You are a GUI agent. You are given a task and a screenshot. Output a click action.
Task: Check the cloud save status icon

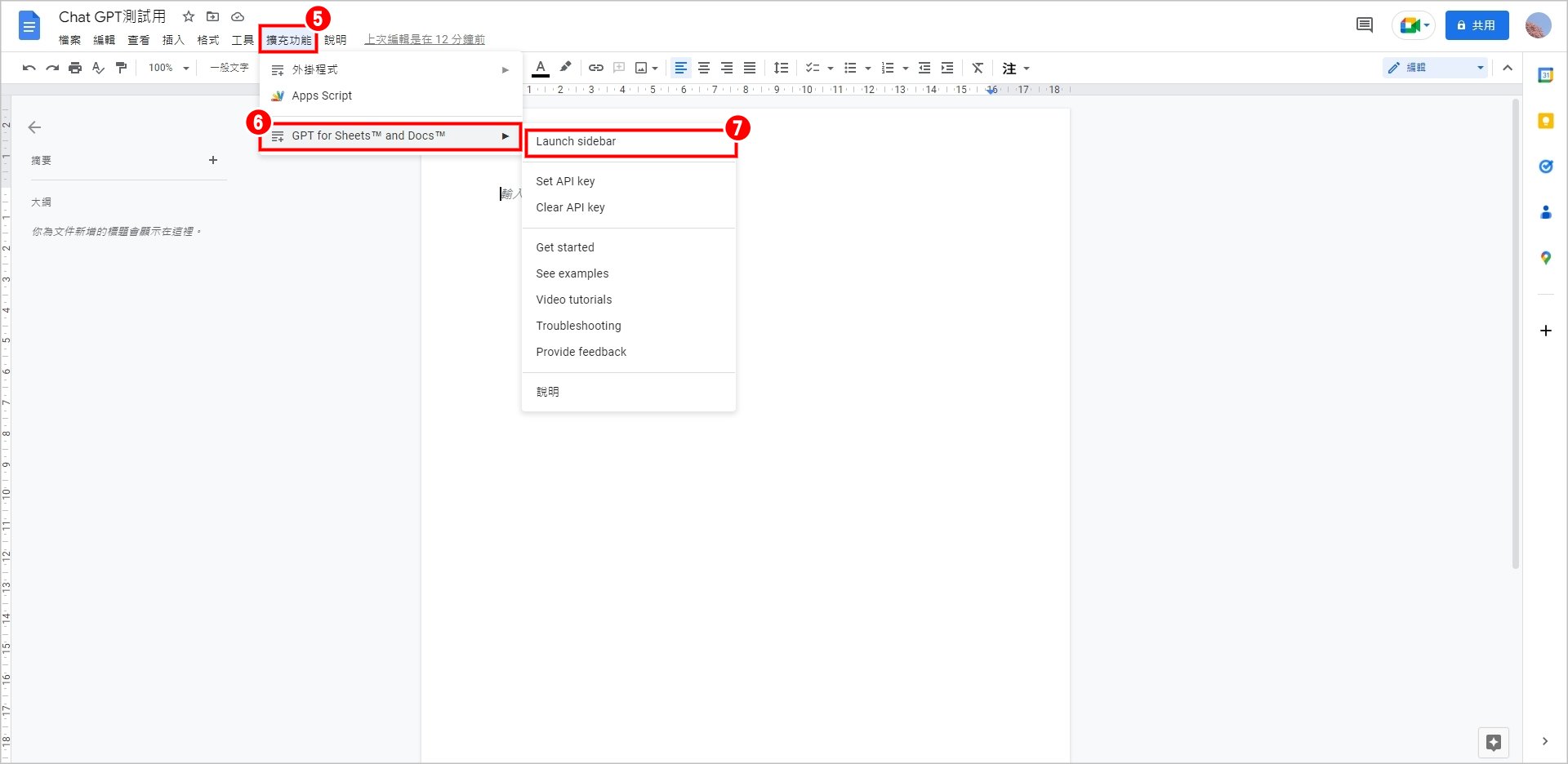[x=238, y=16]
